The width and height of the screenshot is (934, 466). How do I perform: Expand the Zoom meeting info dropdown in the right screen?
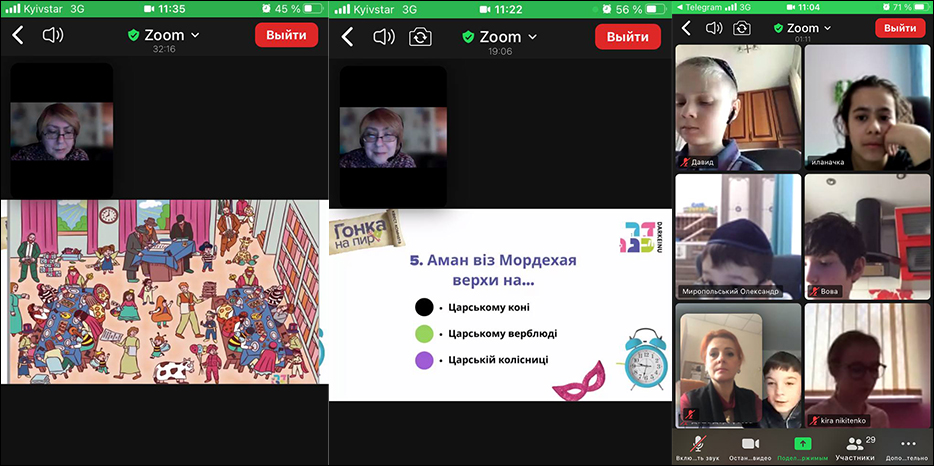tap(803, 28)
